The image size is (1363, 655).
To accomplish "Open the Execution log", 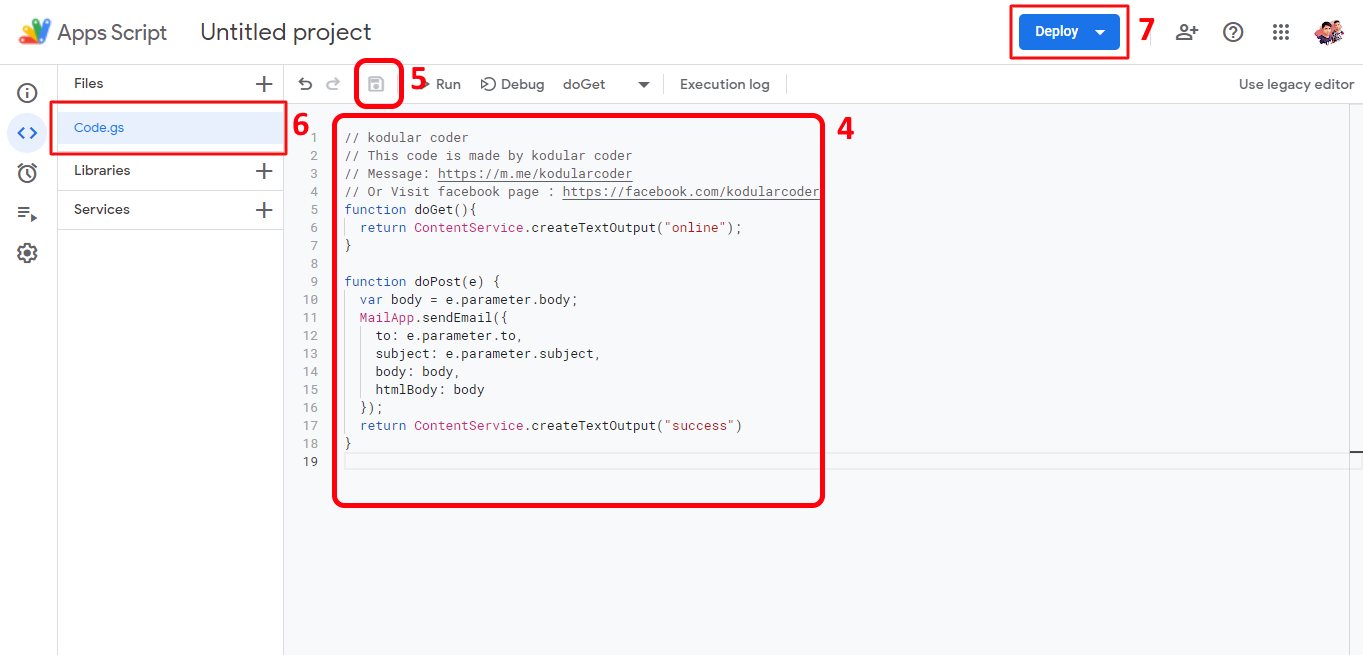I will click(x=724, y=85).
